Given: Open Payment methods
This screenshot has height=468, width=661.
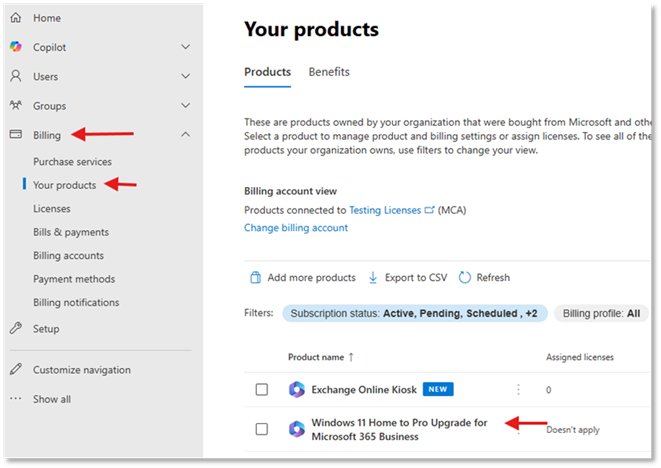Looking at the screenshot, I should pos(74,279).
